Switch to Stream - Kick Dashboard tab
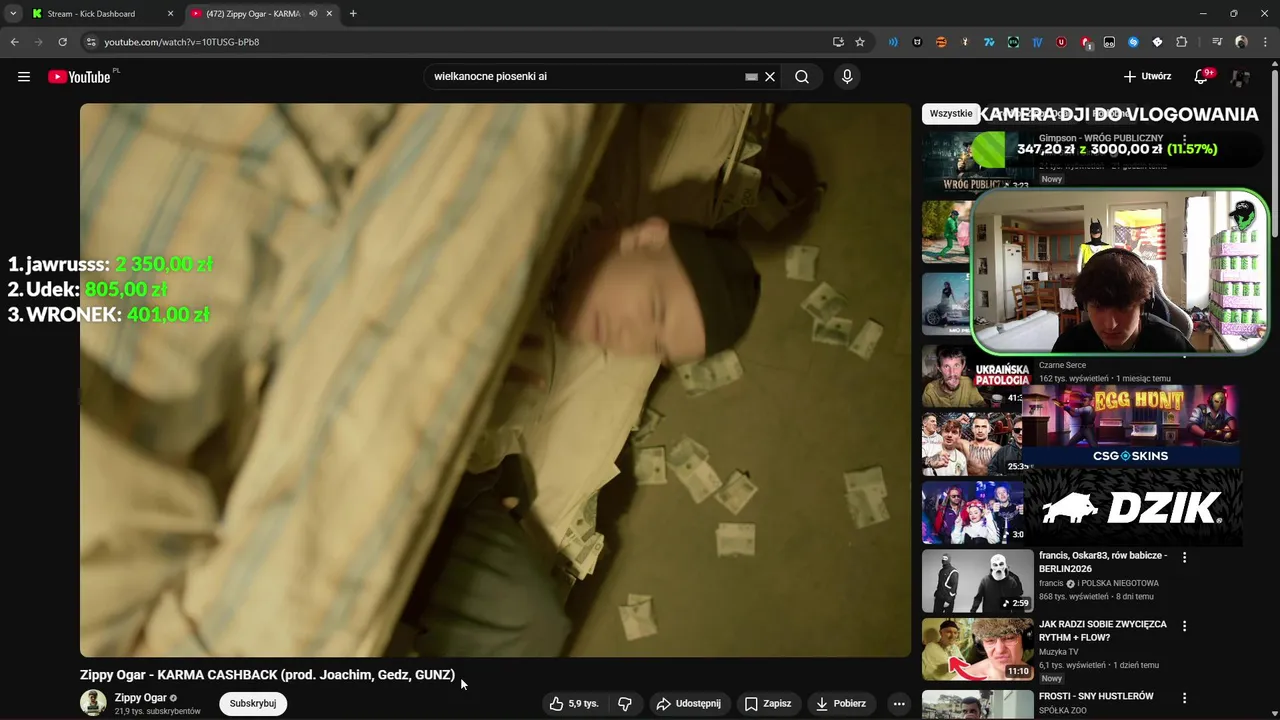 tap(101, 14)
